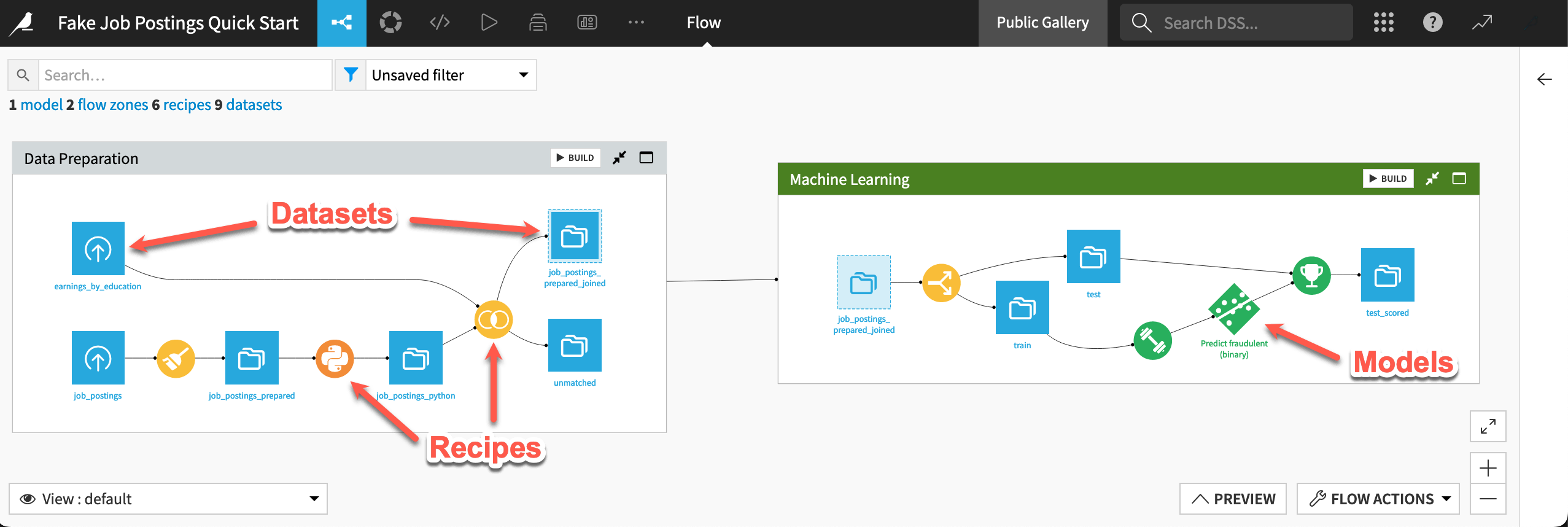Image resolution: width=1568 pixels, height=527 pixels.
Task: Select the unmatched dataset
Action: click(x=575, y=345)
